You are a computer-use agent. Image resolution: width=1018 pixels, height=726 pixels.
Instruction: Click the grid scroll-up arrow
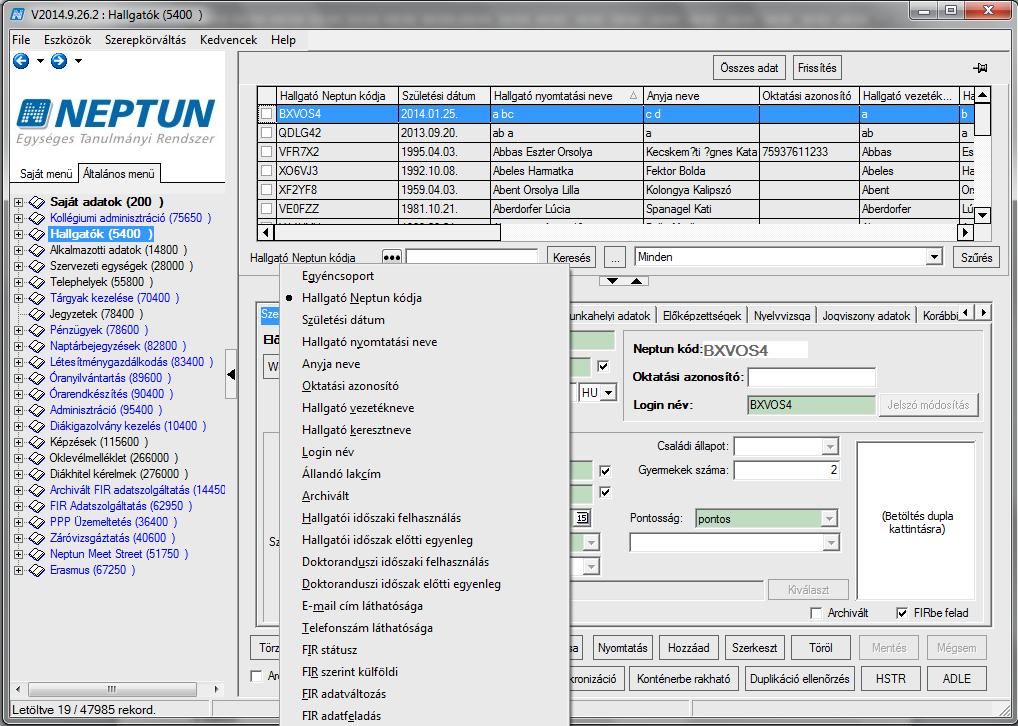coord(983,95)
